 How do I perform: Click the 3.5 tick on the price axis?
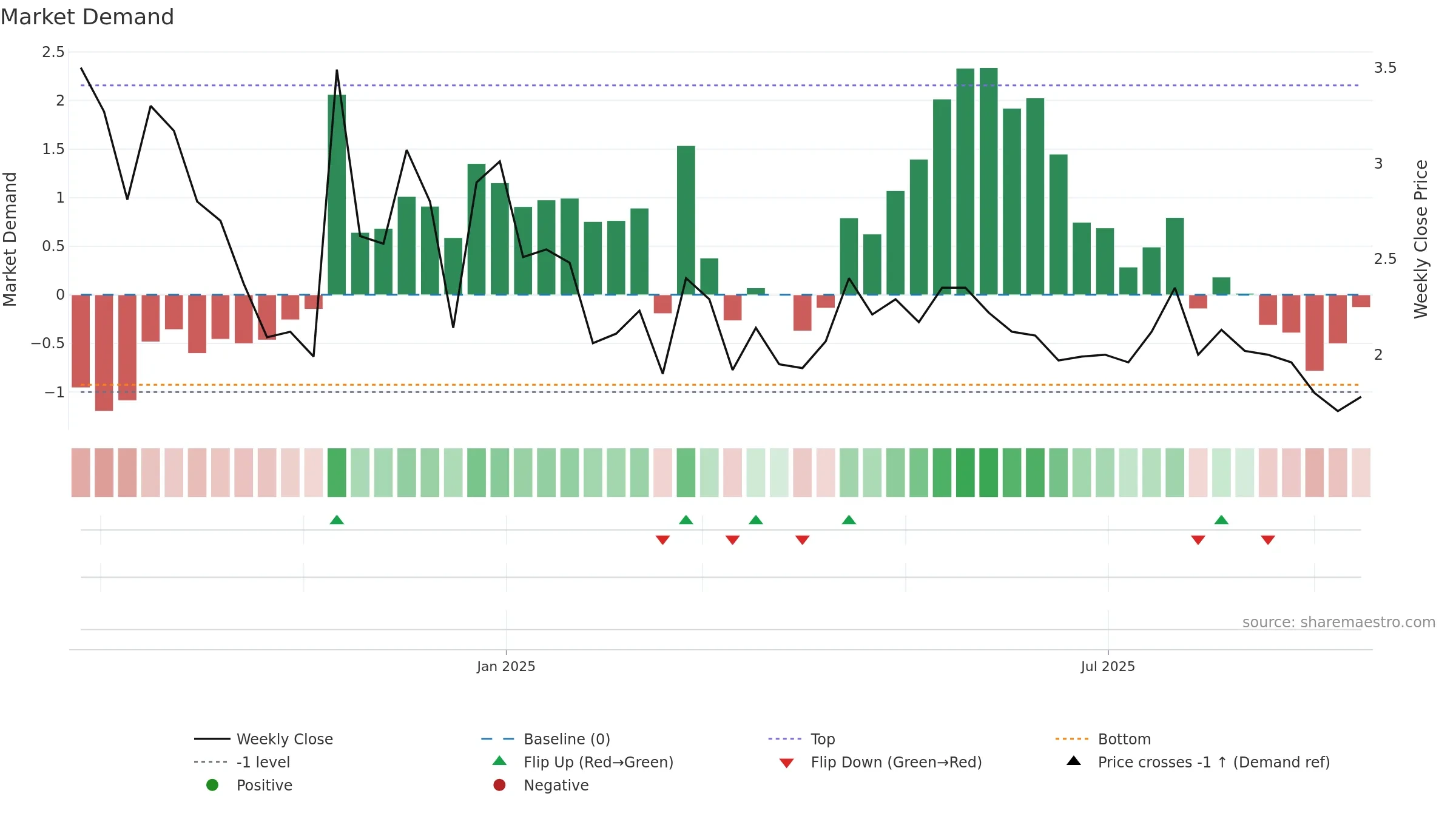click(x=1385, y=68)
